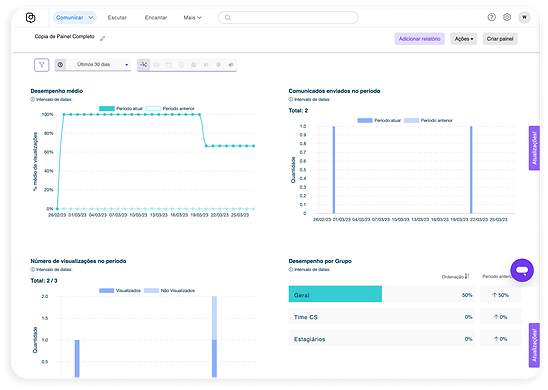The width and height of the screenshot is (548, 390).
Task: Click info icon under Desempenho por Grupo
Action: (x=290, y=269)
